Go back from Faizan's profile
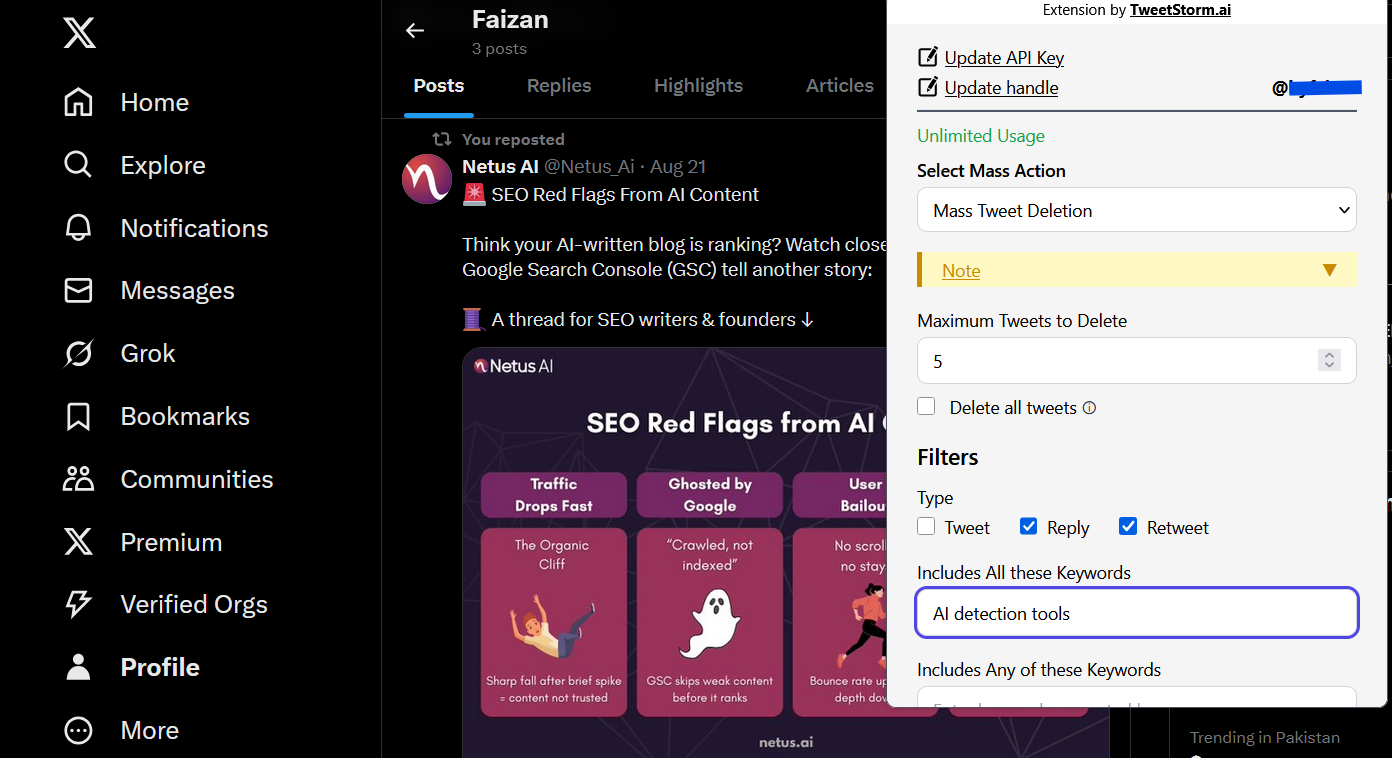 pyautogui.click(x=415, y=30)
